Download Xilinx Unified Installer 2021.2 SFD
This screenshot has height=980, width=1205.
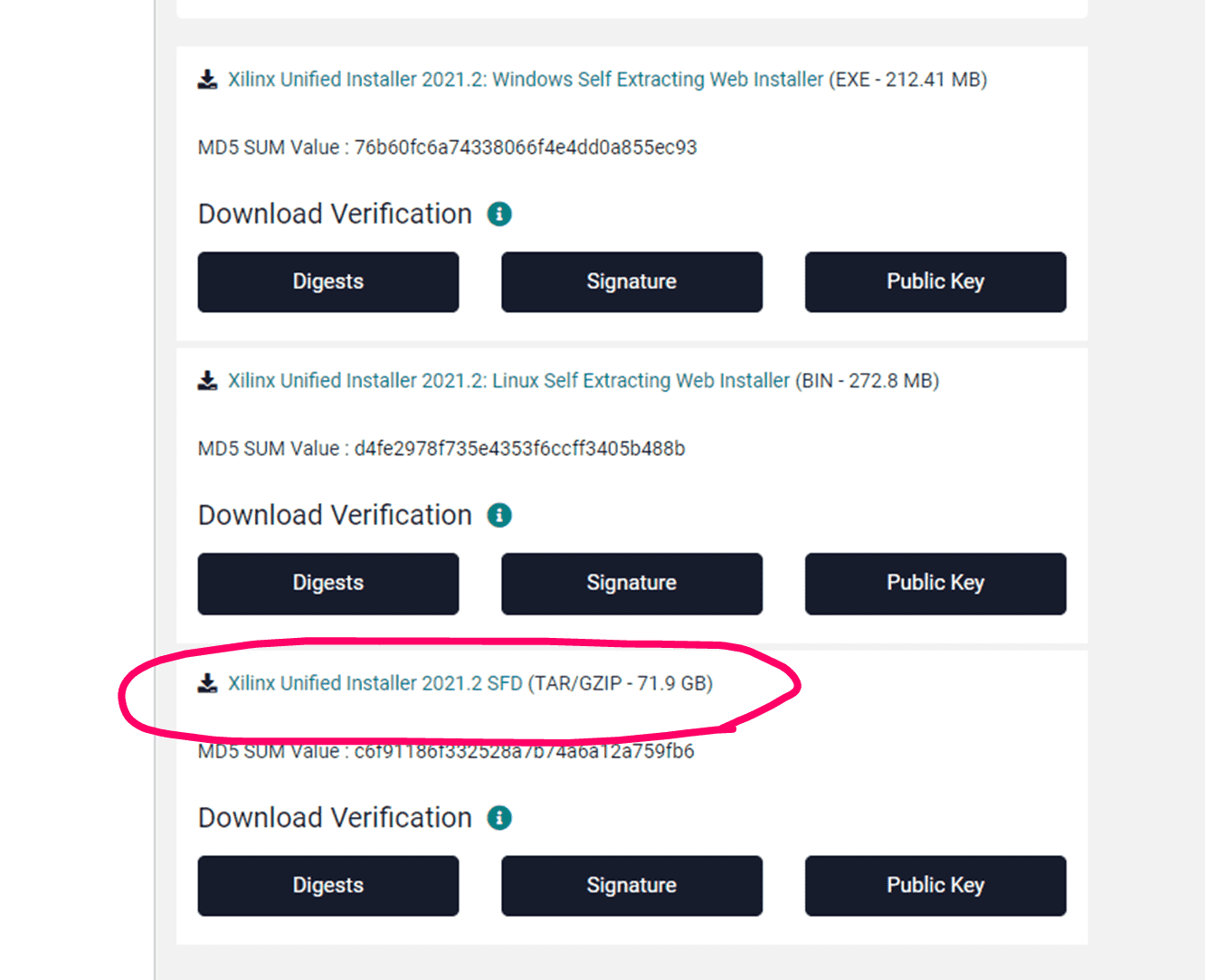[375, 683]
